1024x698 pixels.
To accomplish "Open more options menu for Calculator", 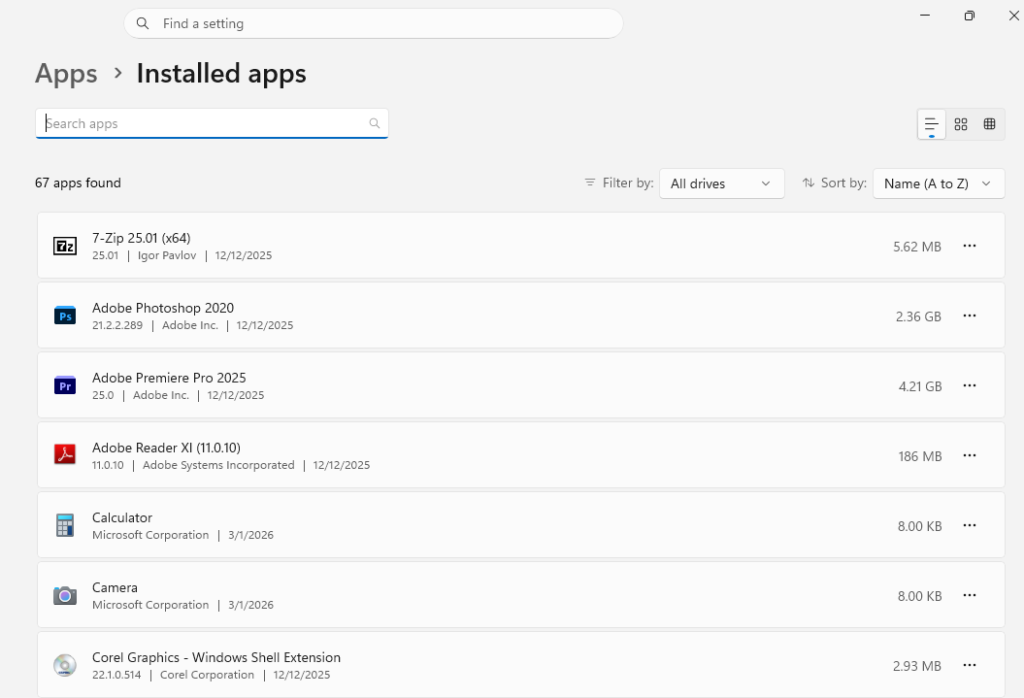I will click(969, 526).
